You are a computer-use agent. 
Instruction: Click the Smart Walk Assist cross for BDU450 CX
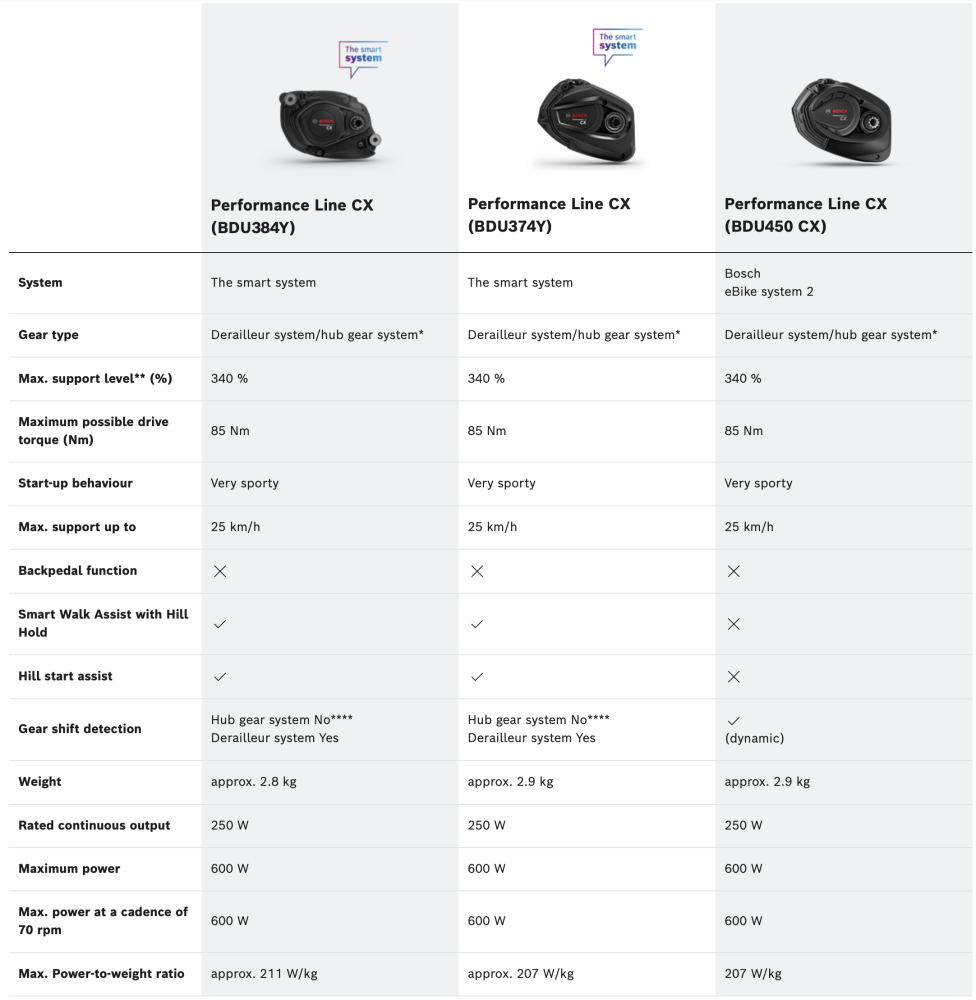[x=733, y=624]
